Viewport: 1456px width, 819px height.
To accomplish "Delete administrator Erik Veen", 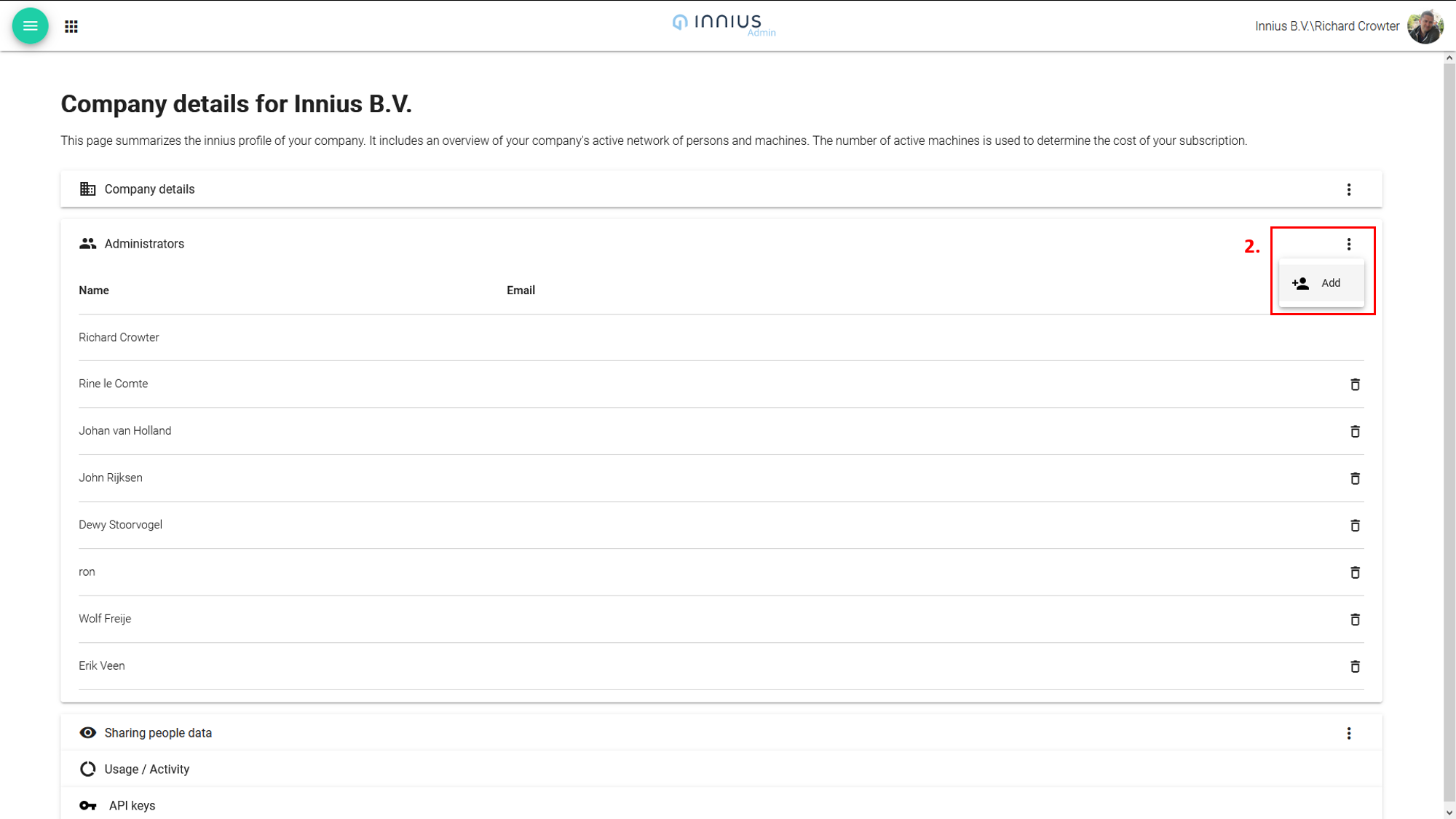I will pyautogui.click(x=1355, y=667).
